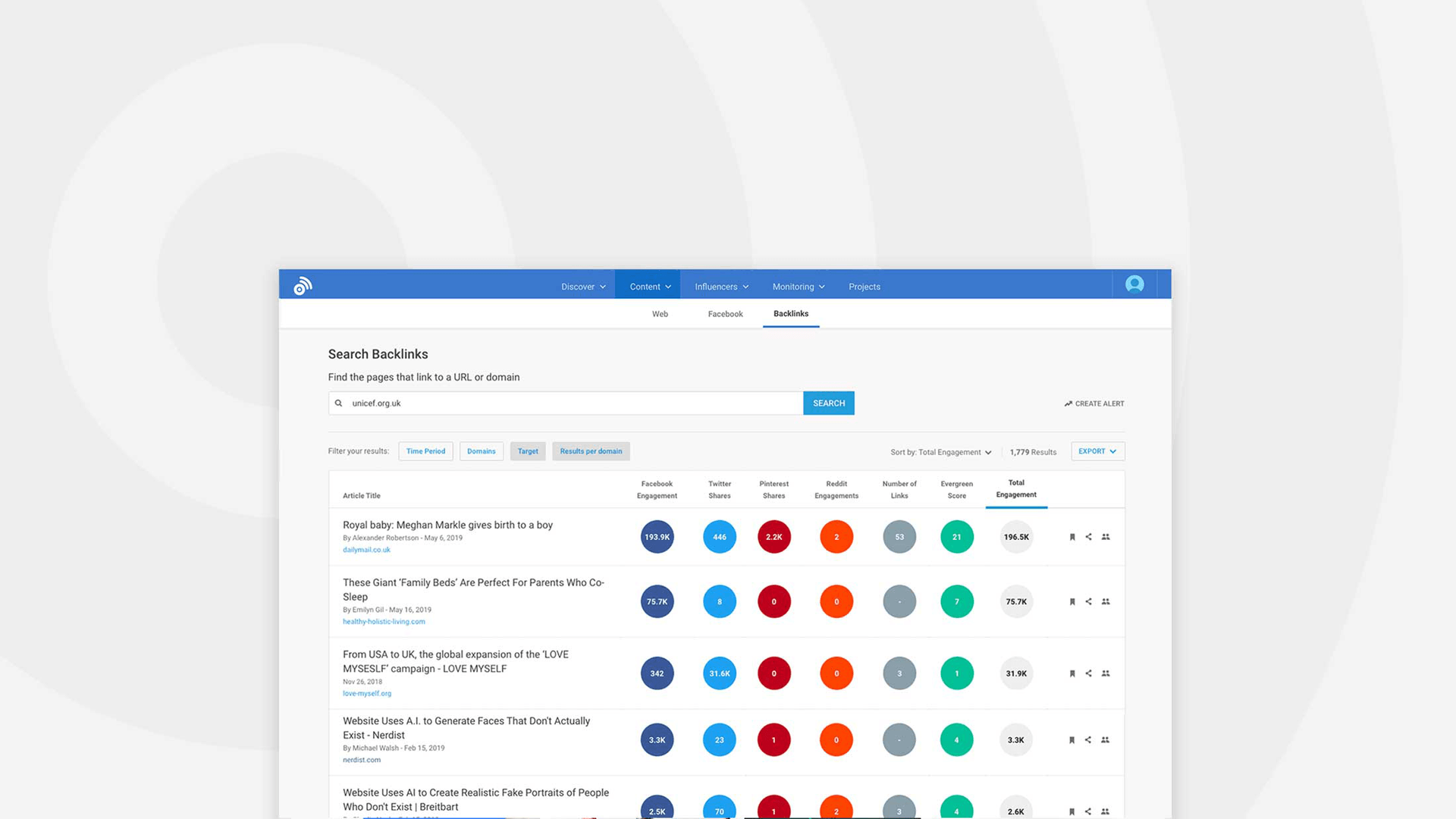
Task: Open the Projects menu item
Action: point(864,287)
